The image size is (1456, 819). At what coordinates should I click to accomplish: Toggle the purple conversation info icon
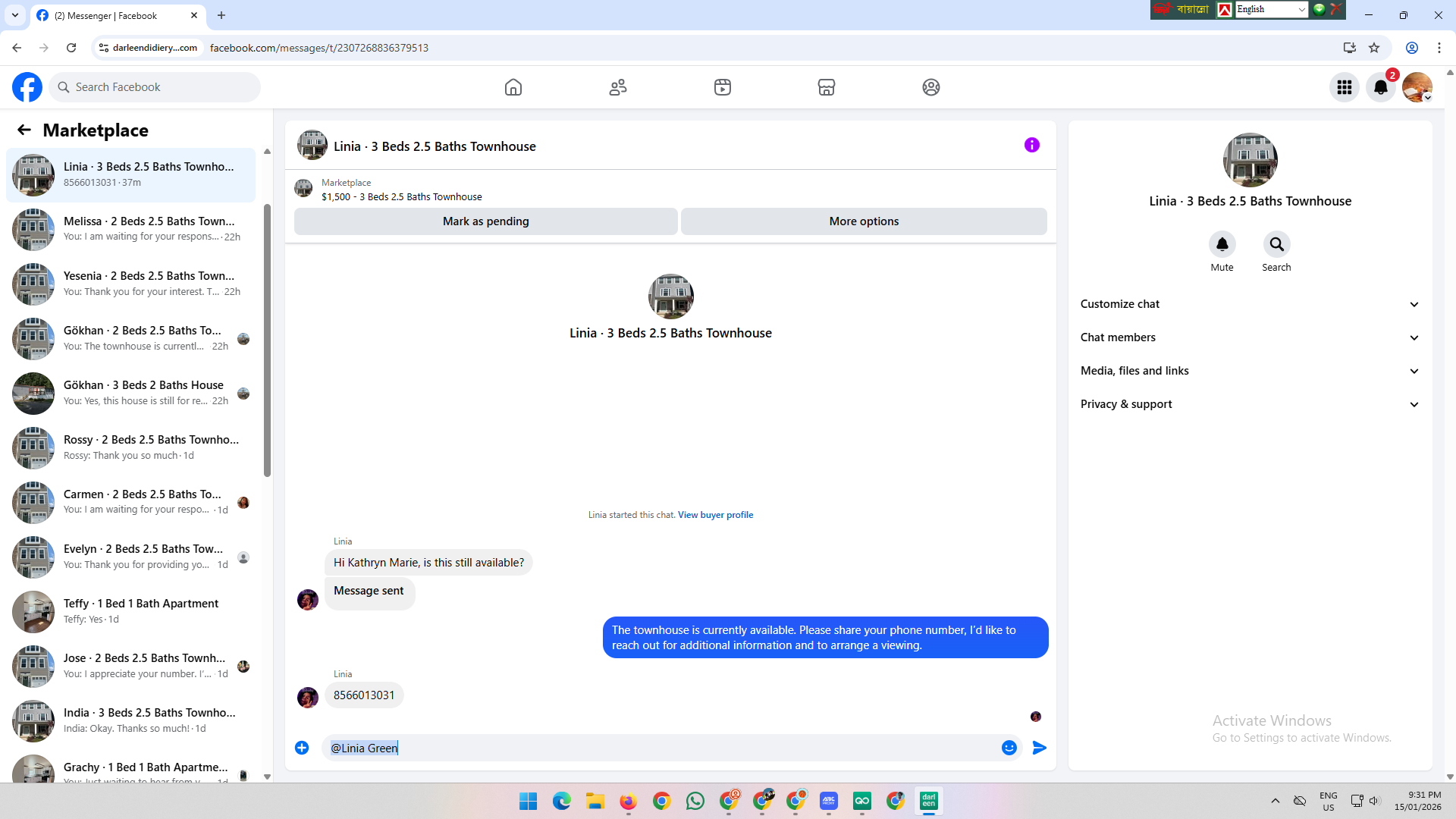(1031, 145)
